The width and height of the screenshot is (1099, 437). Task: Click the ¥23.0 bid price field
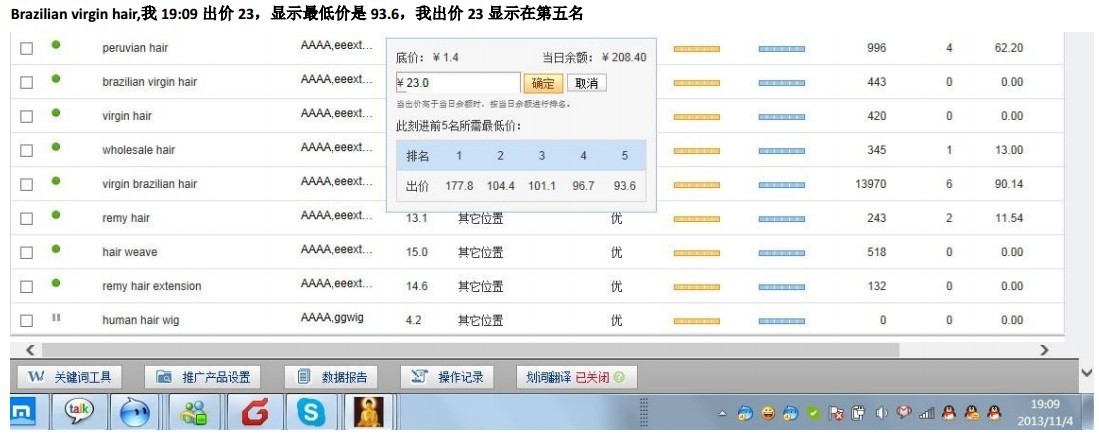(x=458, y=83)
